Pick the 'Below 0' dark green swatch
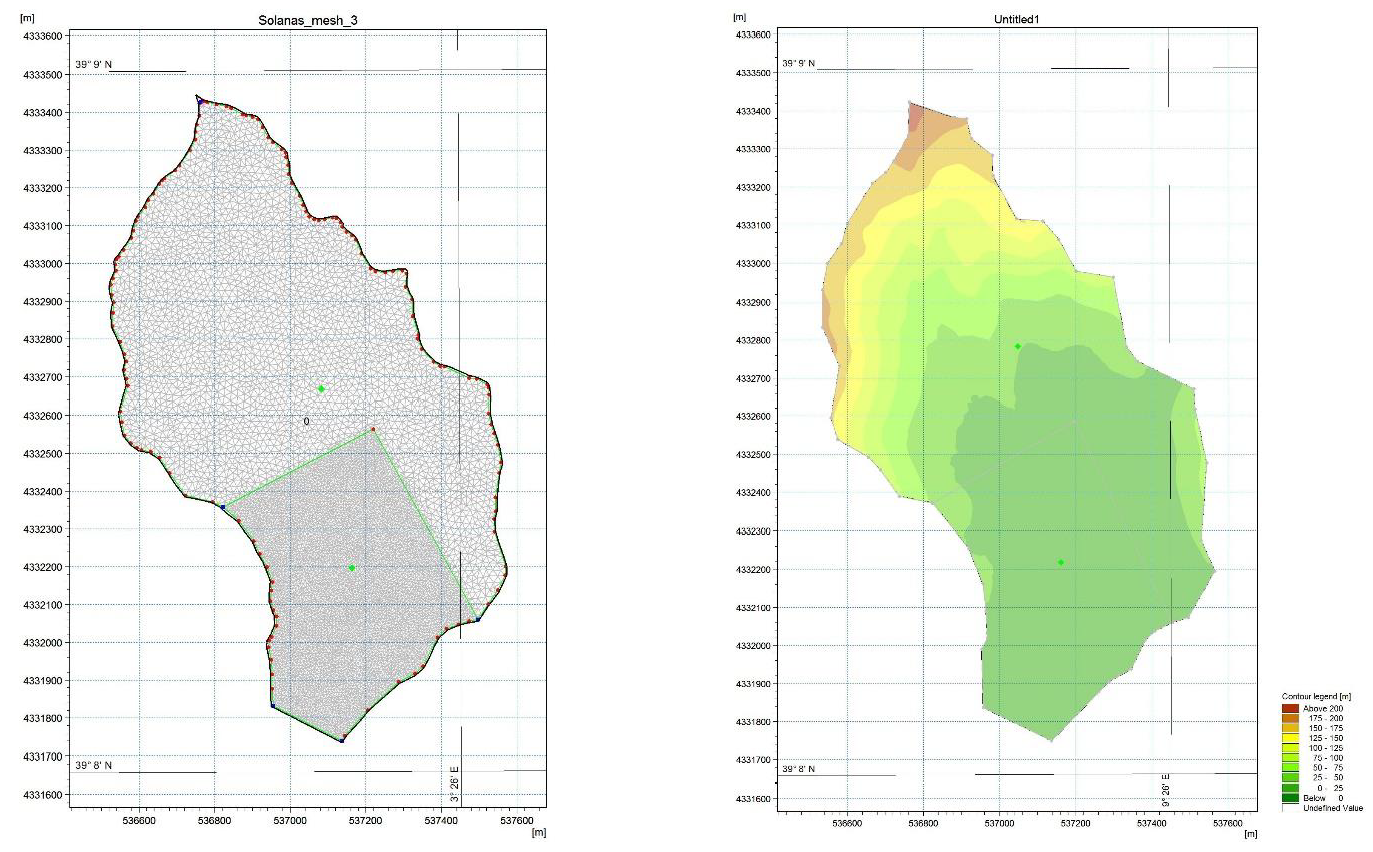 click(1291, 798)
